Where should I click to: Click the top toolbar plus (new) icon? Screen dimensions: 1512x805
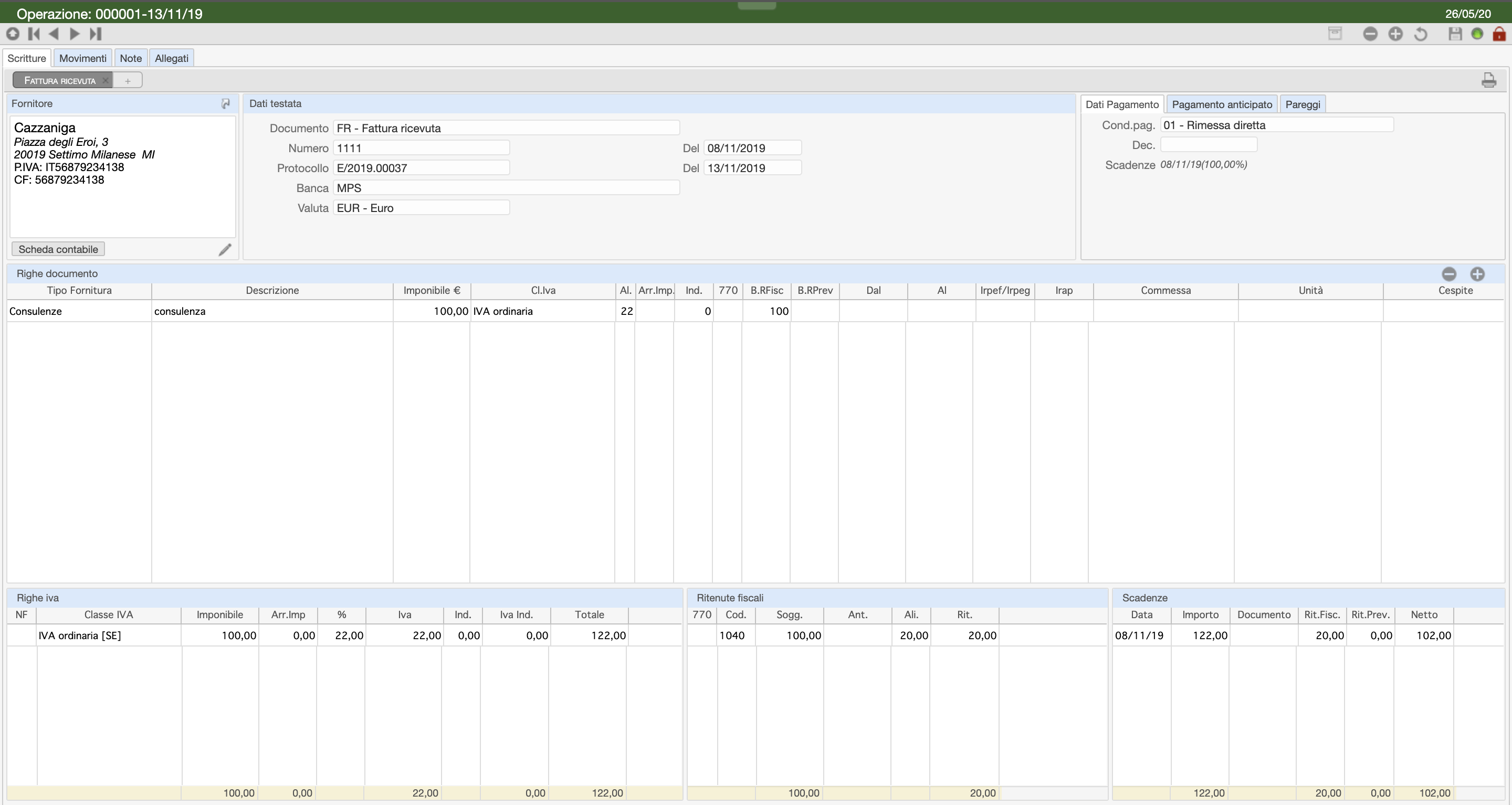tap(1395, 34)
